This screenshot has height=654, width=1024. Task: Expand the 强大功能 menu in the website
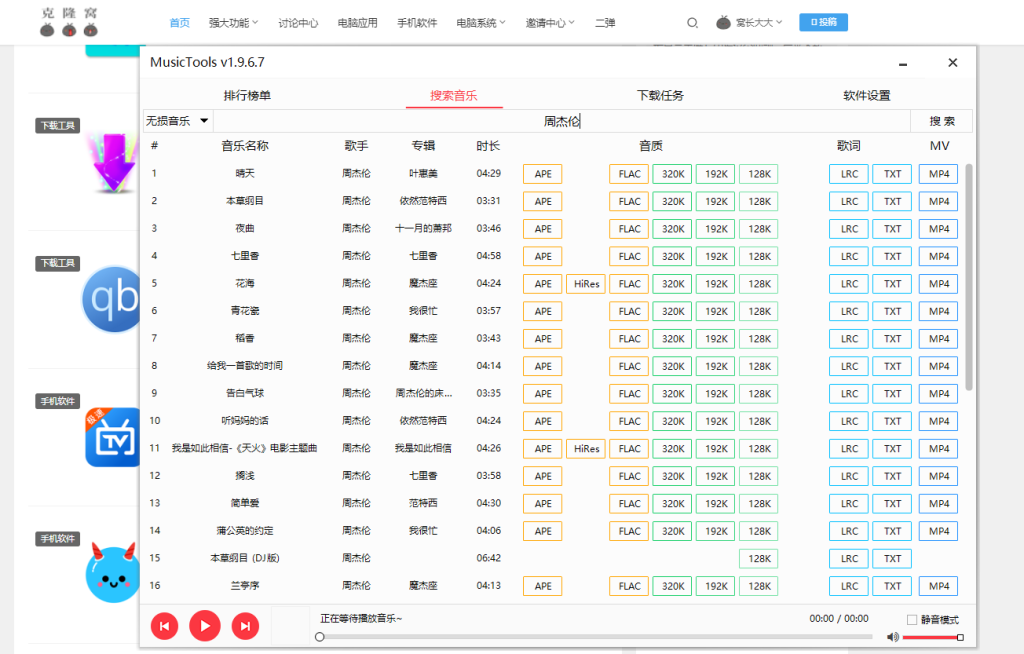pyautogui.click(x=233, y=23)
